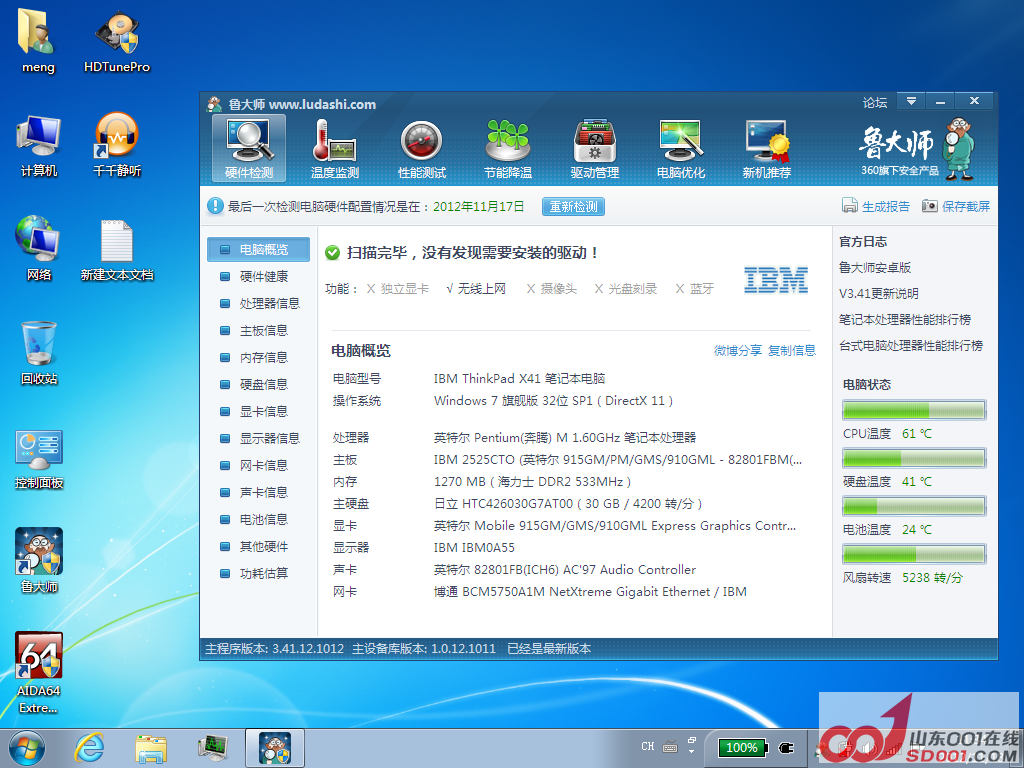This screenshot has width=1024, height=768.
Task: Click the 2012年11月17日 detection date
Action: (479, 206)
